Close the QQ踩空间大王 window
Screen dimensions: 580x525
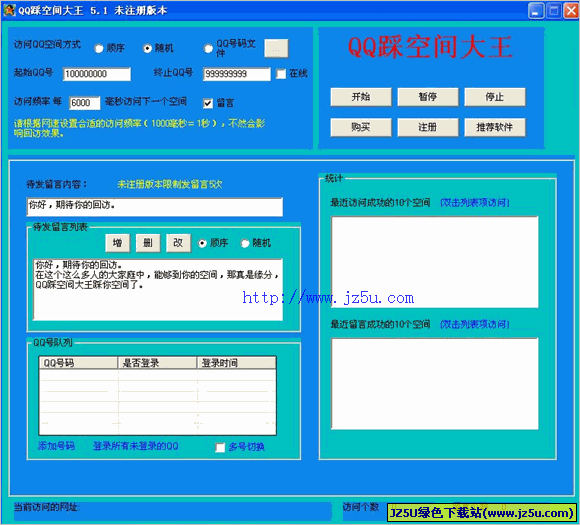click(x=571, y=11)
